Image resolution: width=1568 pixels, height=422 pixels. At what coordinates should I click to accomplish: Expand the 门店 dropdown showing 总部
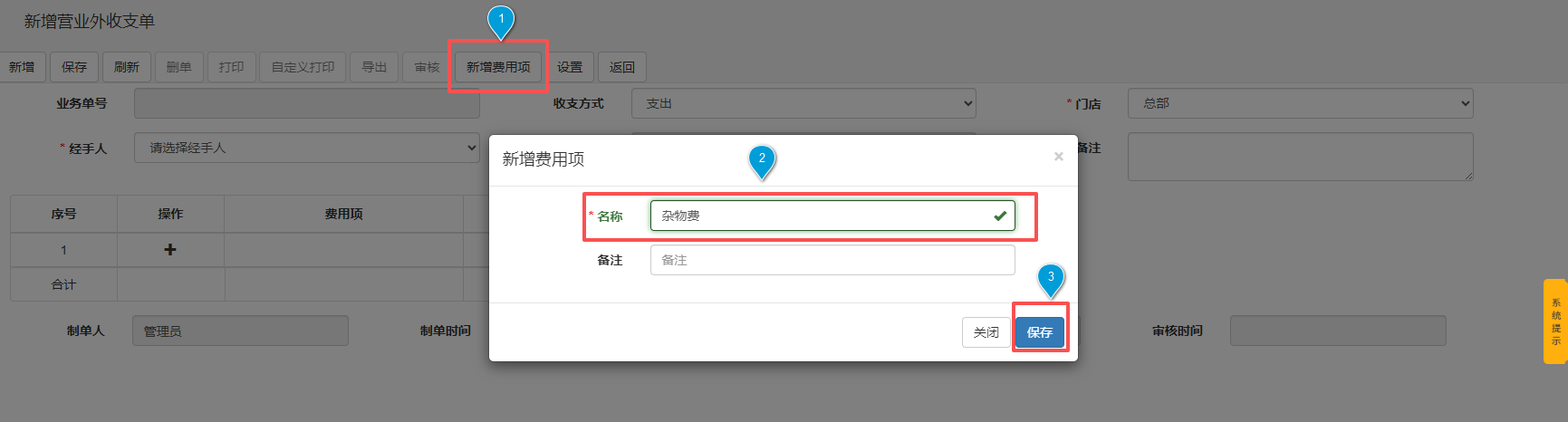(x=1299, y=103)
